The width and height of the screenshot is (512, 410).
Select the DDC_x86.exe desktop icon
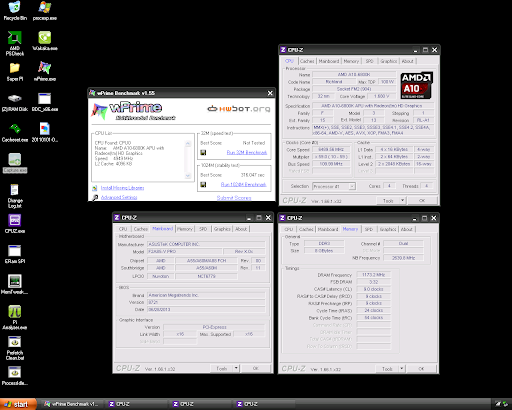point(45,102)
